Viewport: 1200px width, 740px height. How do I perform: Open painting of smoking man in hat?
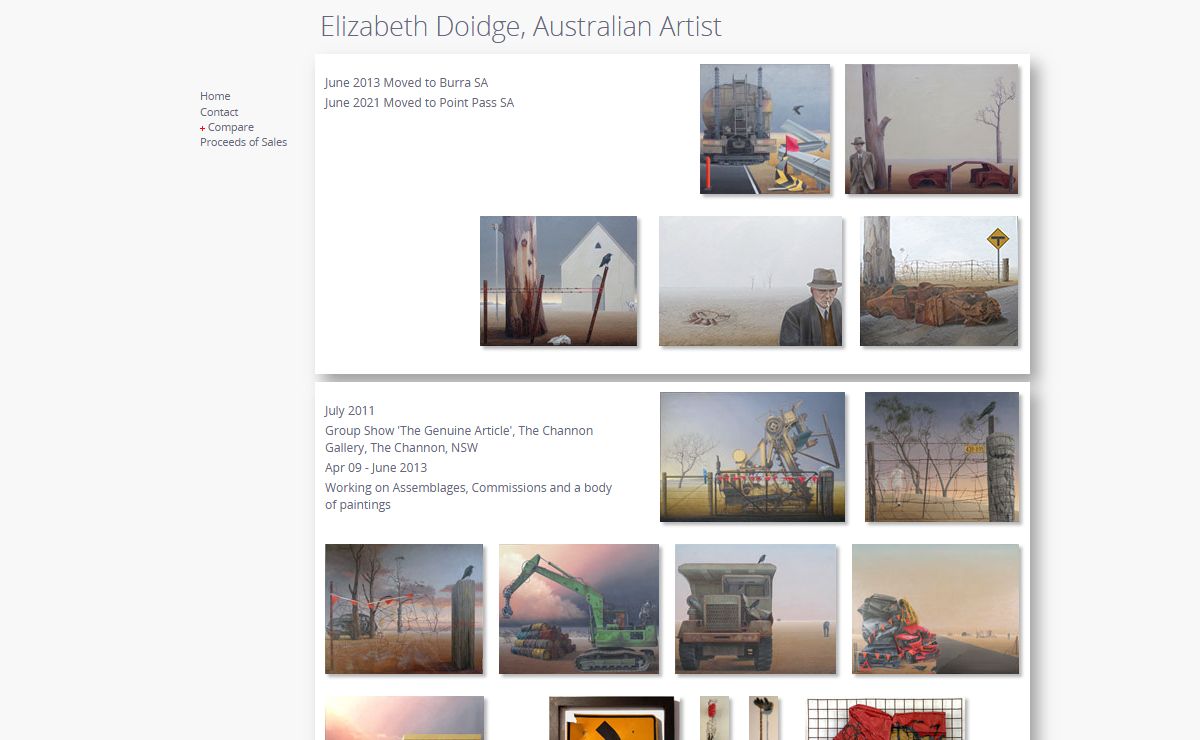(750, 281)
